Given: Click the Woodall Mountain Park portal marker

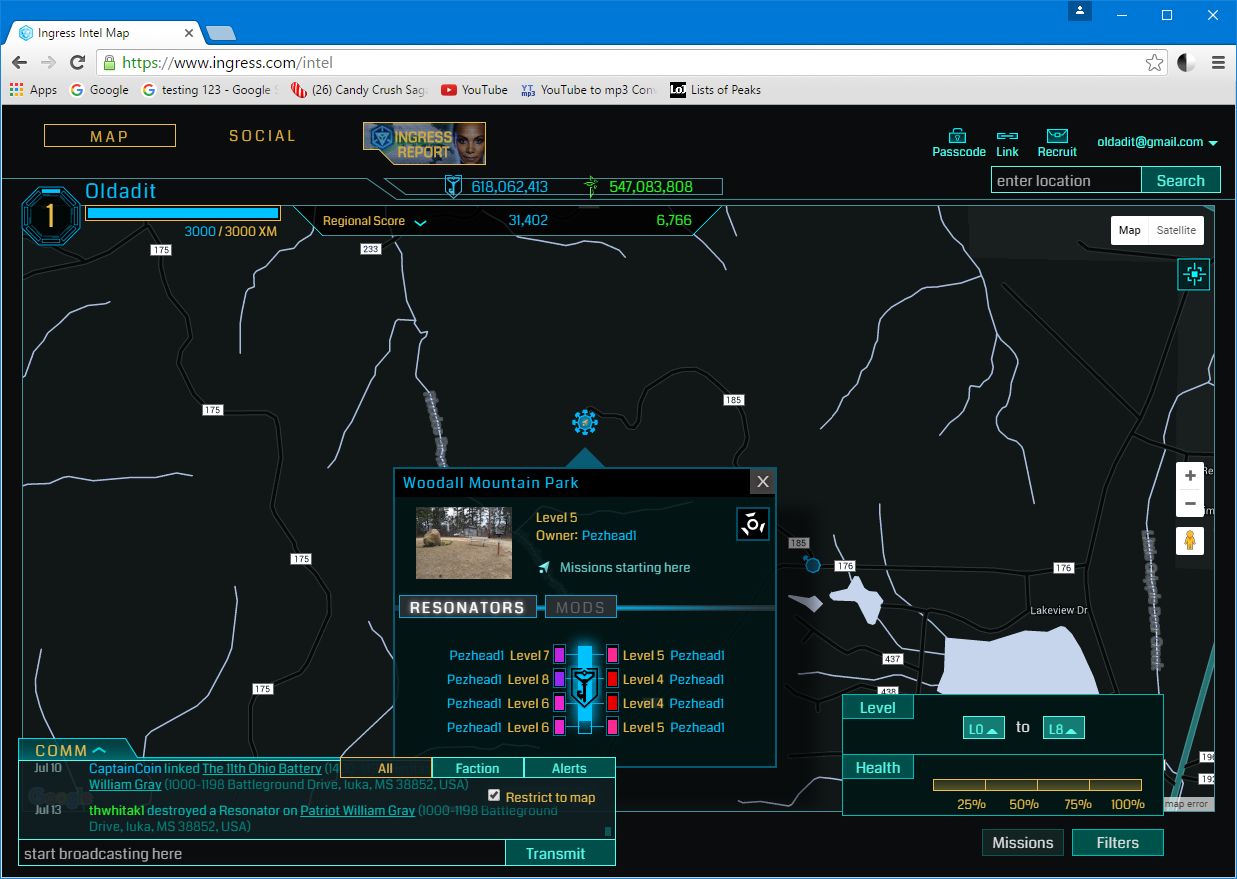Looking at the screenshot, I should tap(585, 422).
